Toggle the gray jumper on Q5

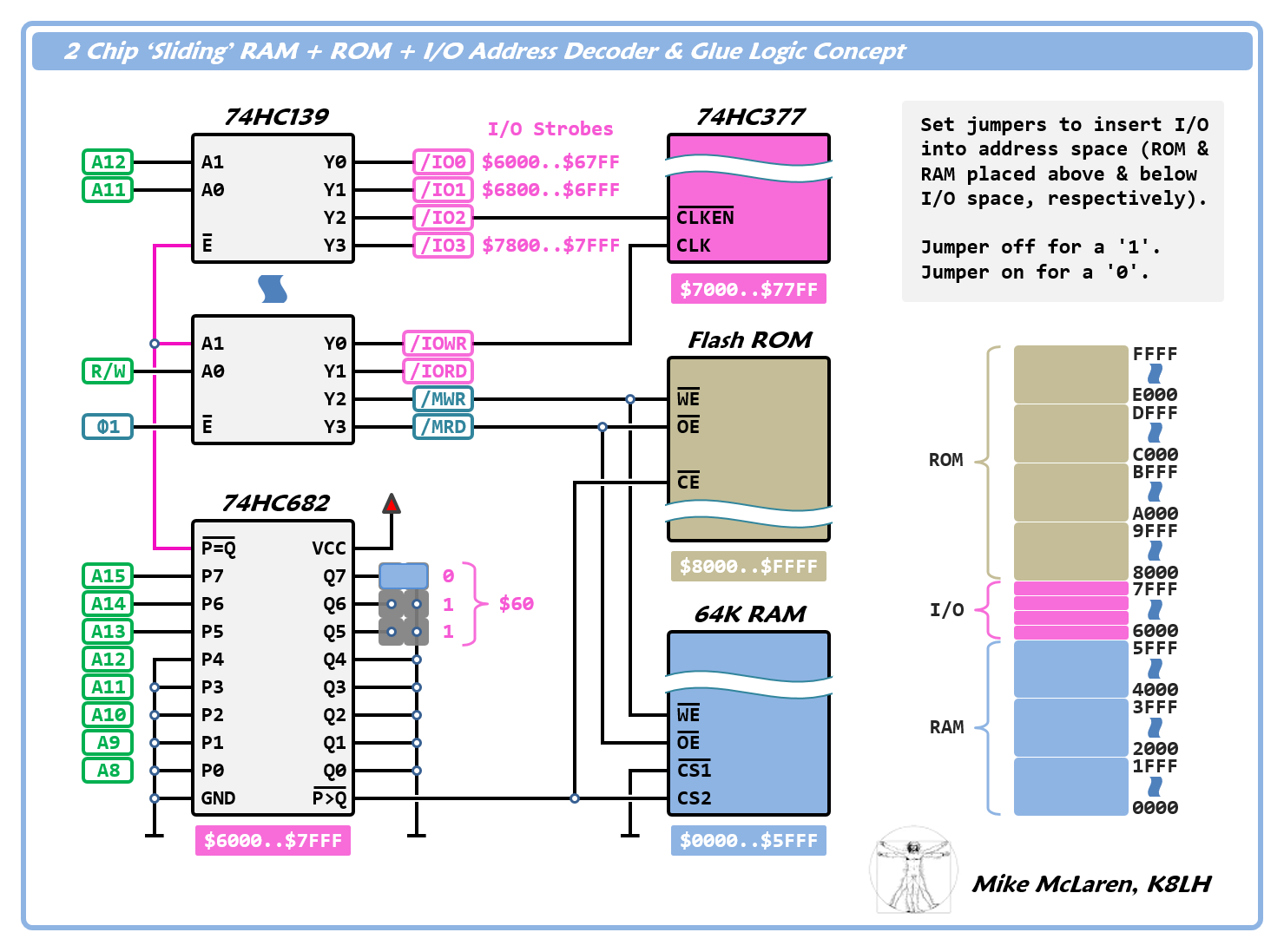click(404, 631)
